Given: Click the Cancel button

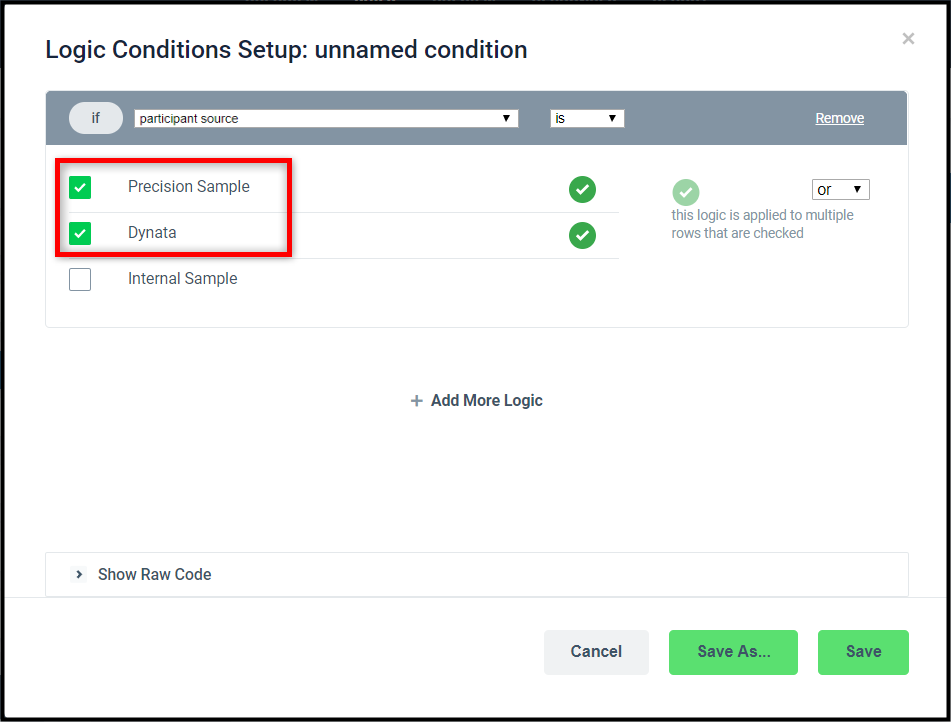Looking at the screenshot, I should click(596, 652).
